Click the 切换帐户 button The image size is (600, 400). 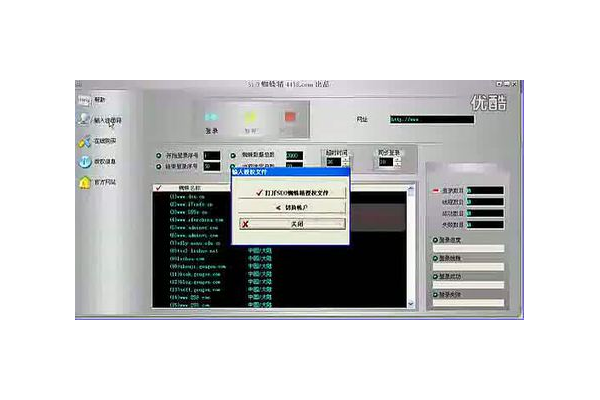[x=290, y=207]
